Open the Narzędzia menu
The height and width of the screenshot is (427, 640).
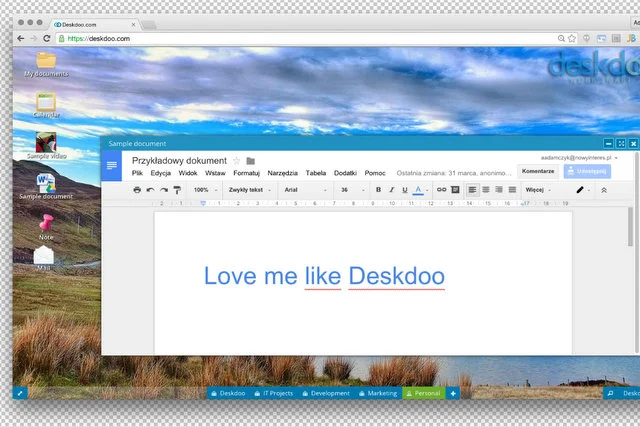[x=282, y=173]
